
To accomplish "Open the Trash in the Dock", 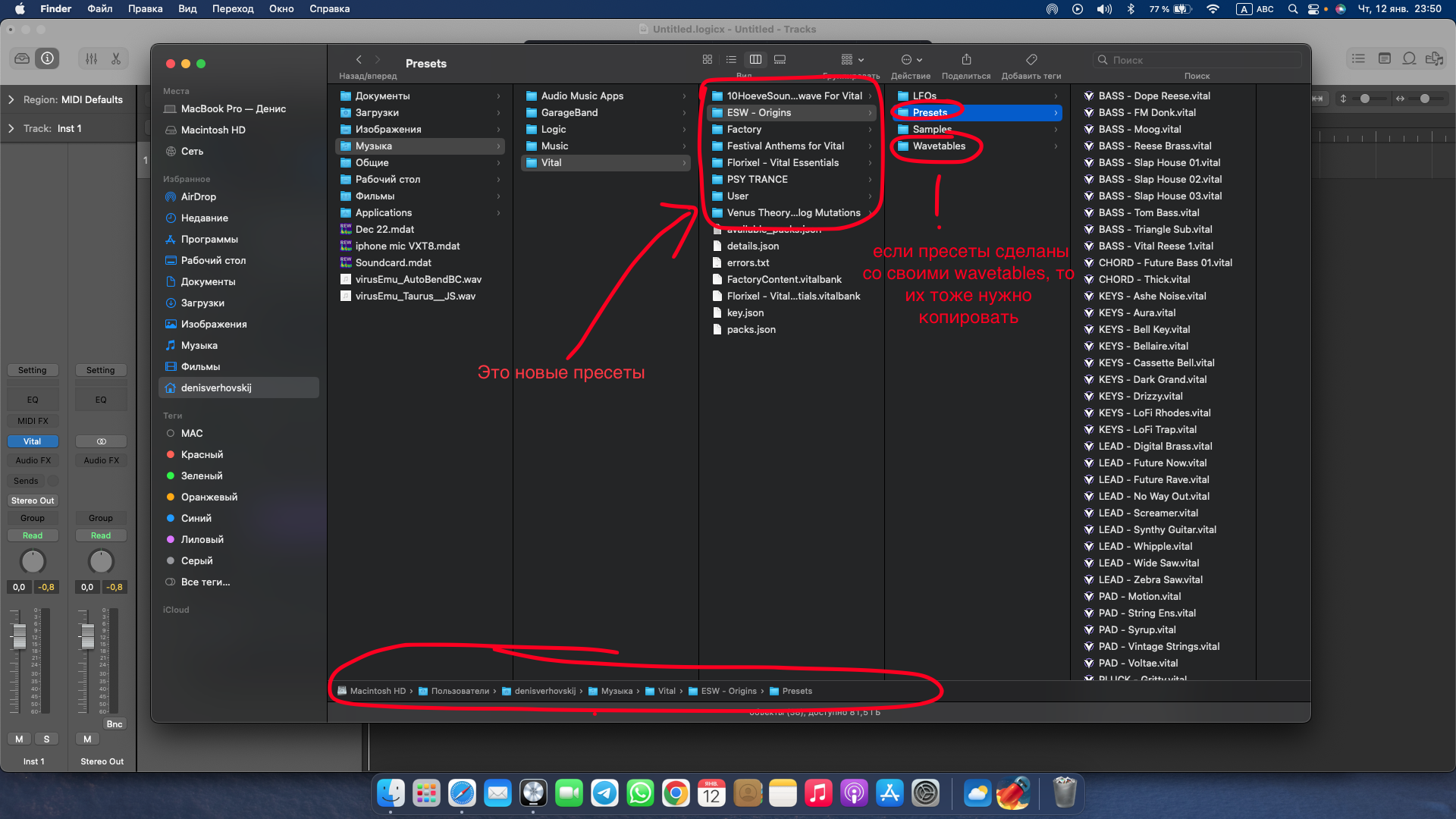I will coord(1065,793).
